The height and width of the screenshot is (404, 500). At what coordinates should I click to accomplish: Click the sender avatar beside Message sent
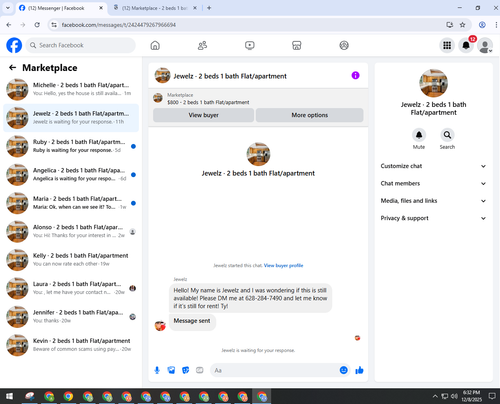(160, 325)
